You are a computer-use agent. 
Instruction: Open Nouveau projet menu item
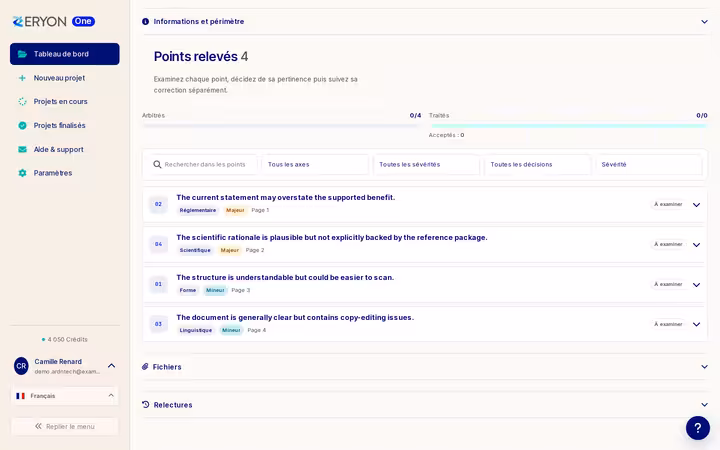65,78
